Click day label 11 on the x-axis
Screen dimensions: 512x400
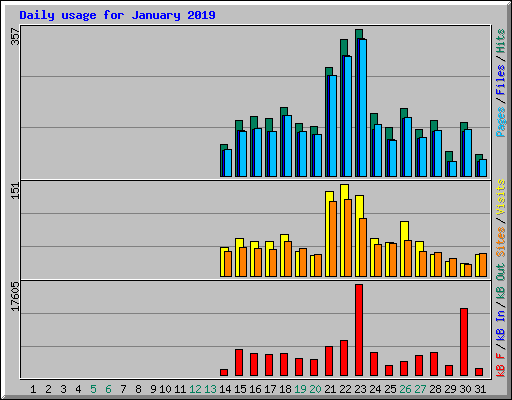(180, 389)
